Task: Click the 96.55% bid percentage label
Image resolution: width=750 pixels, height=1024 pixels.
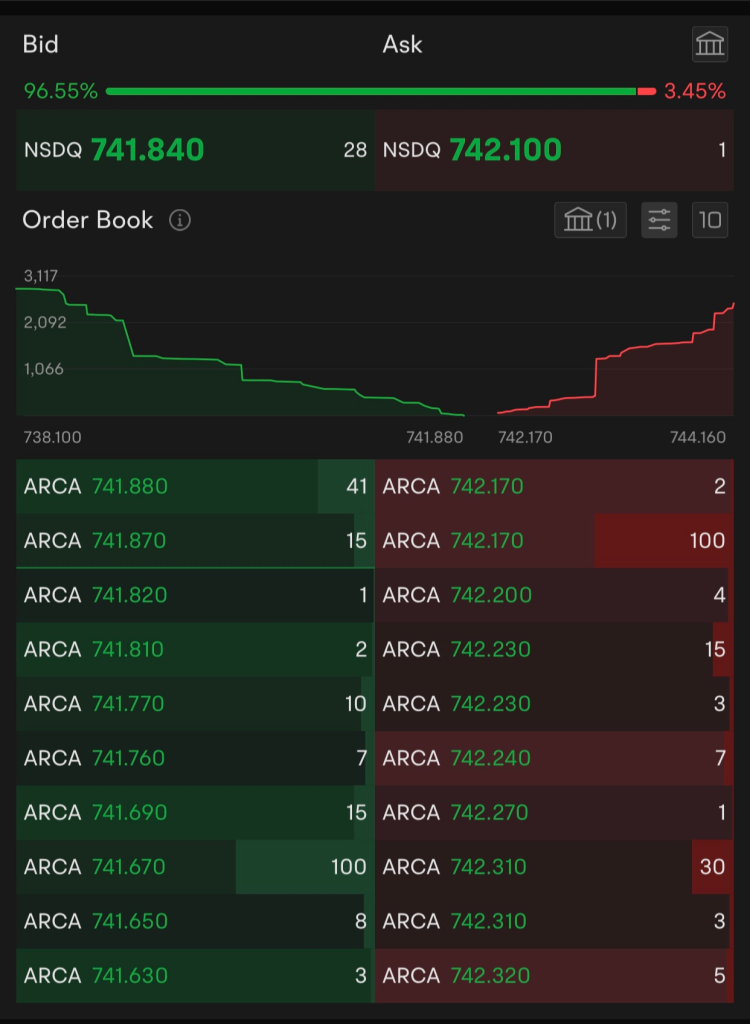Action: pos(60,92)
